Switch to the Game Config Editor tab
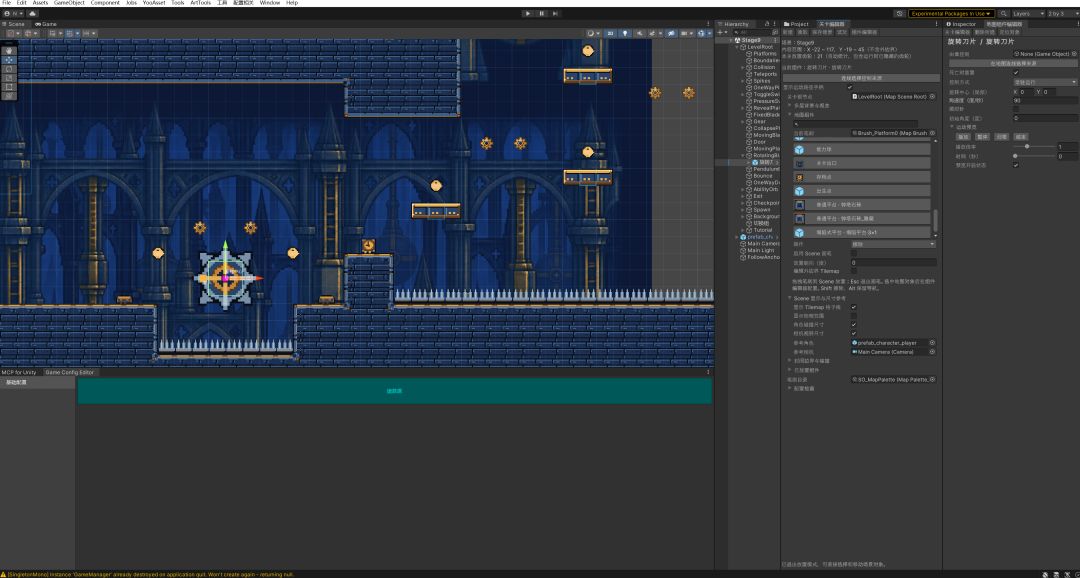Image resolution: width=1080 pixels, height=578 pixels. tap(69, 372)
